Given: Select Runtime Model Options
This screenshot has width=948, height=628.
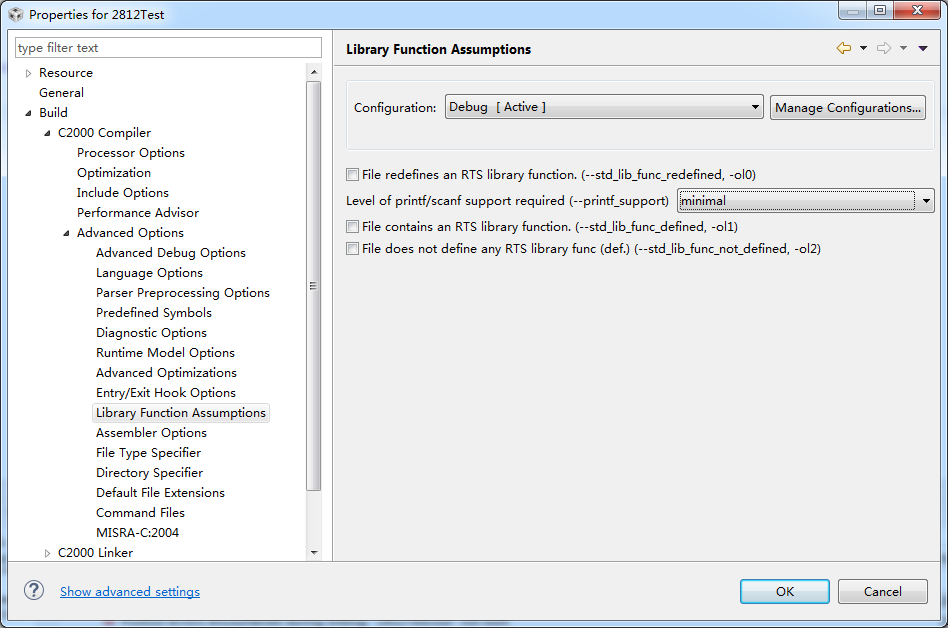Looking at the screenshot, I should pos(165,352).
